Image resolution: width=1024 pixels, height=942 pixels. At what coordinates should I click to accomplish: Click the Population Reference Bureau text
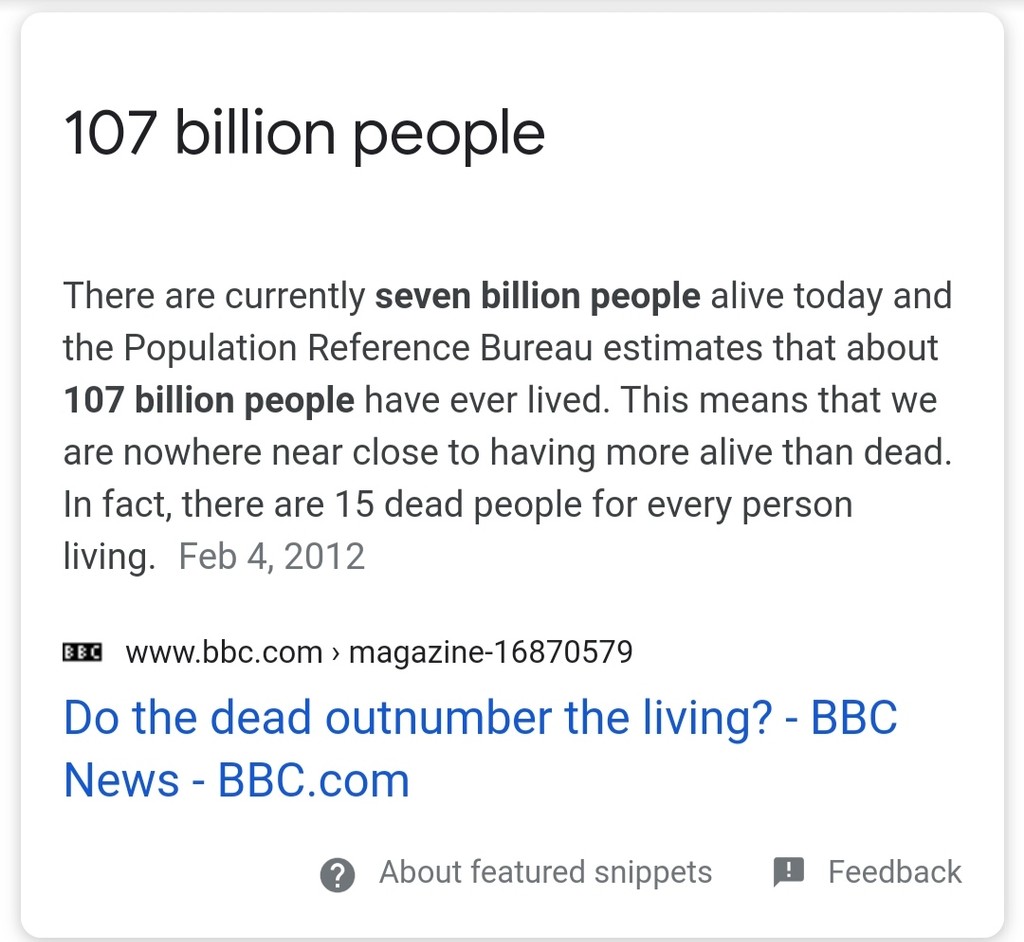[358, 348]
